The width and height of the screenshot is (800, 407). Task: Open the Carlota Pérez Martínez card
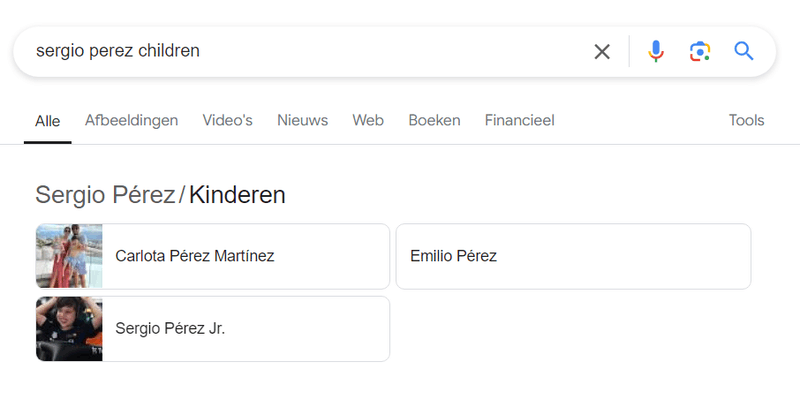click(213, 256)
